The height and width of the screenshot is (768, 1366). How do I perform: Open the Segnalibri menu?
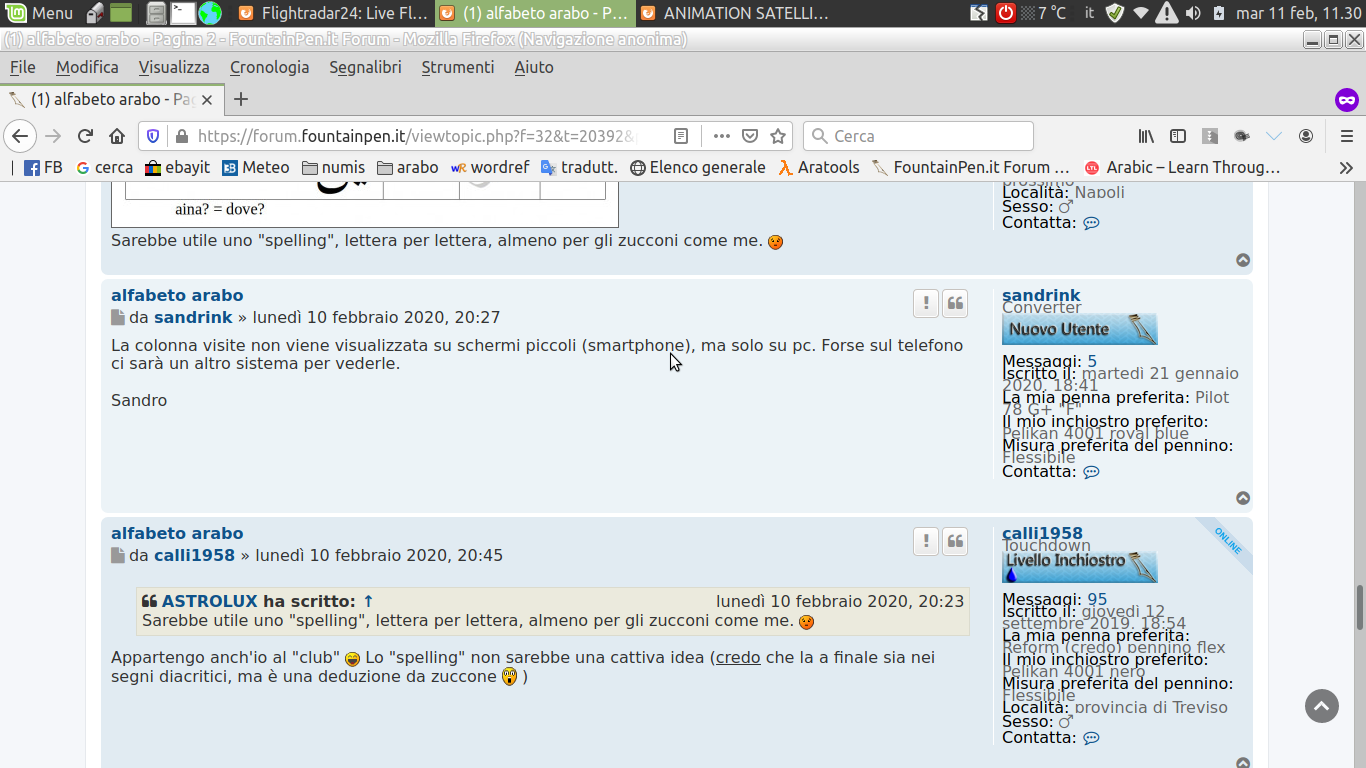click(x=365, y=67)
